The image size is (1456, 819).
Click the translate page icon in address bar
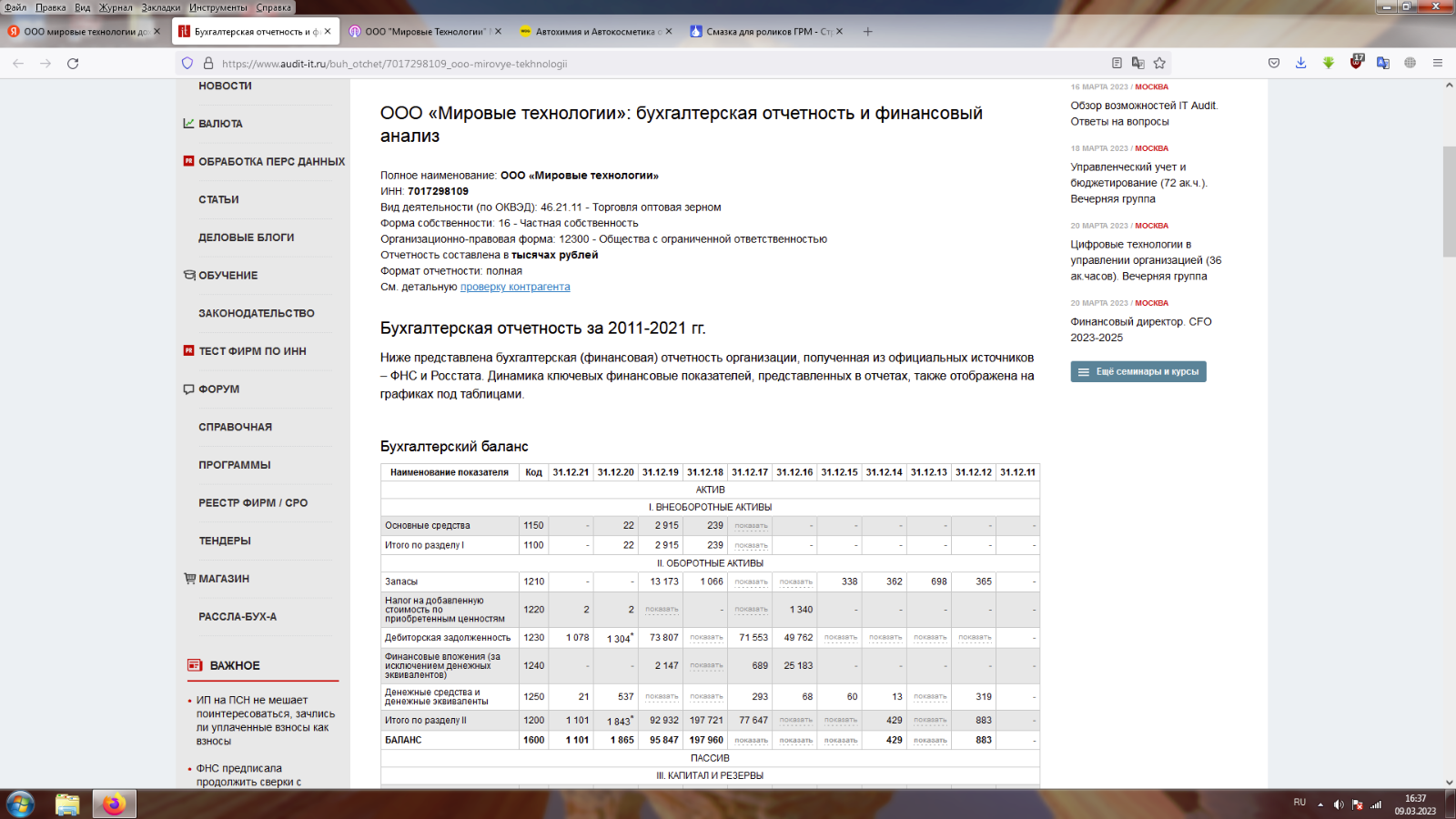(x=1137, y=63)
